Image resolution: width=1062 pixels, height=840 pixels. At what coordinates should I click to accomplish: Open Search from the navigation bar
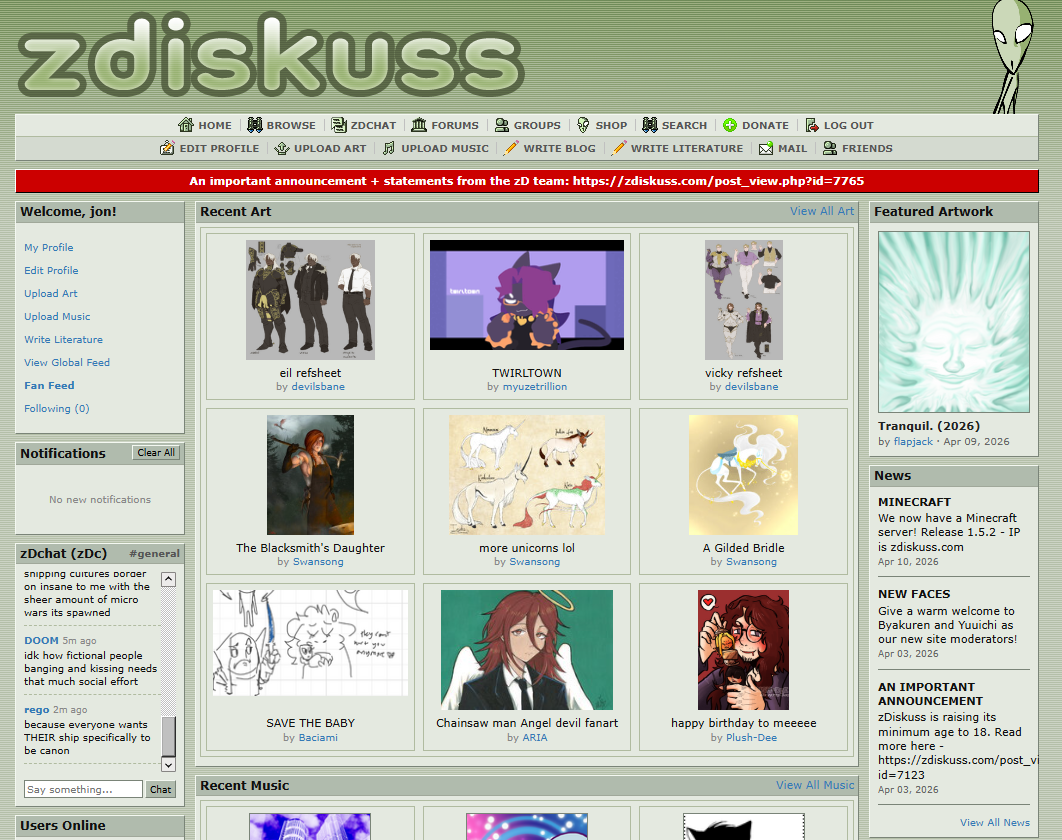[684, 125]
